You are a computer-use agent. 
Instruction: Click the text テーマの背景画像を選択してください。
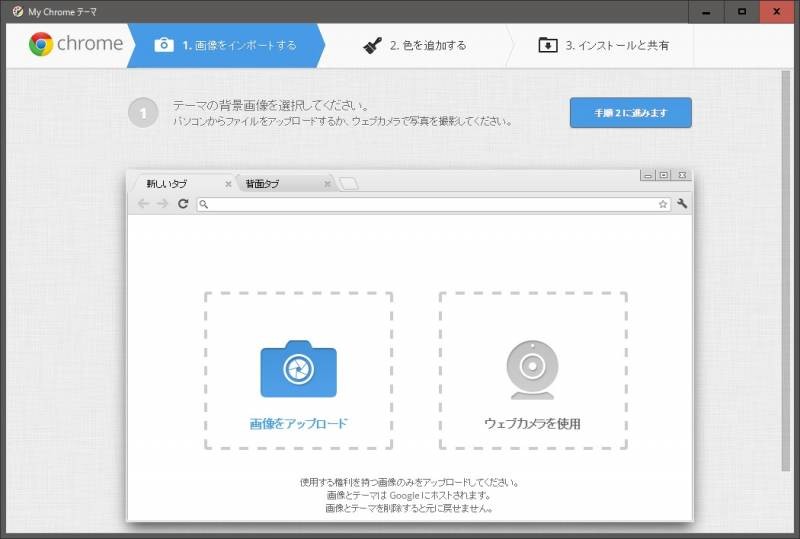(x=271, y=105)
